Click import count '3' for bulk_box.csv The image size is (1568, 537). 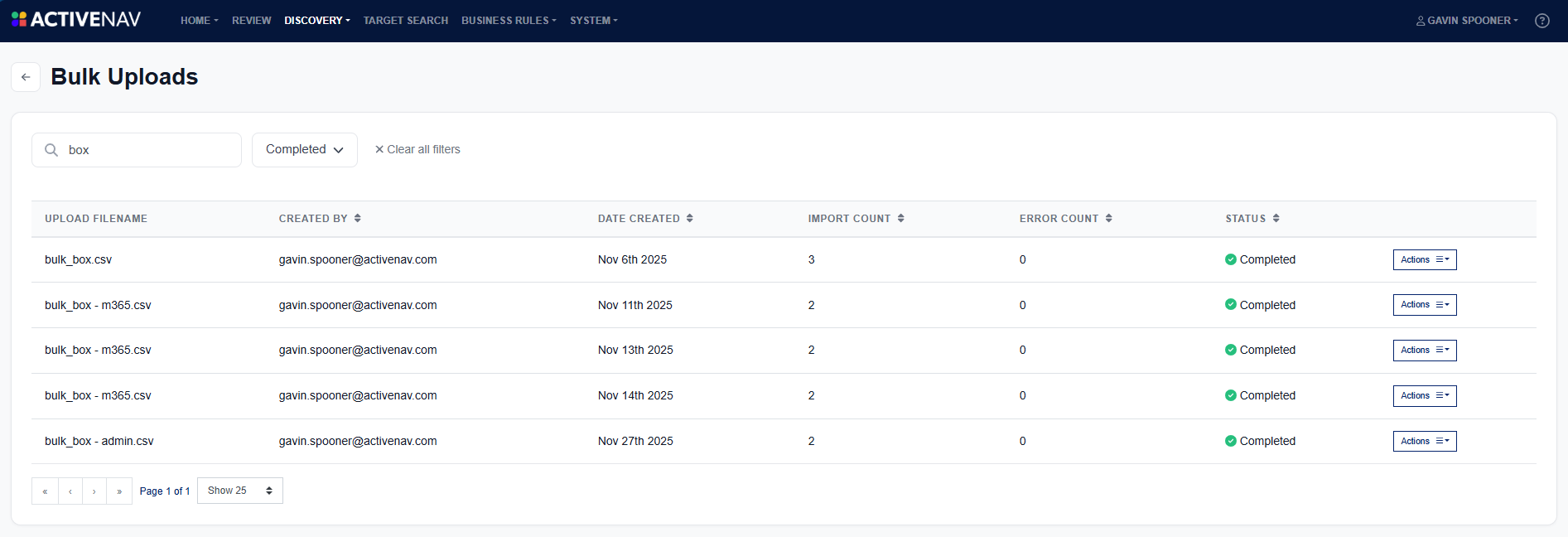coord(812,259)
